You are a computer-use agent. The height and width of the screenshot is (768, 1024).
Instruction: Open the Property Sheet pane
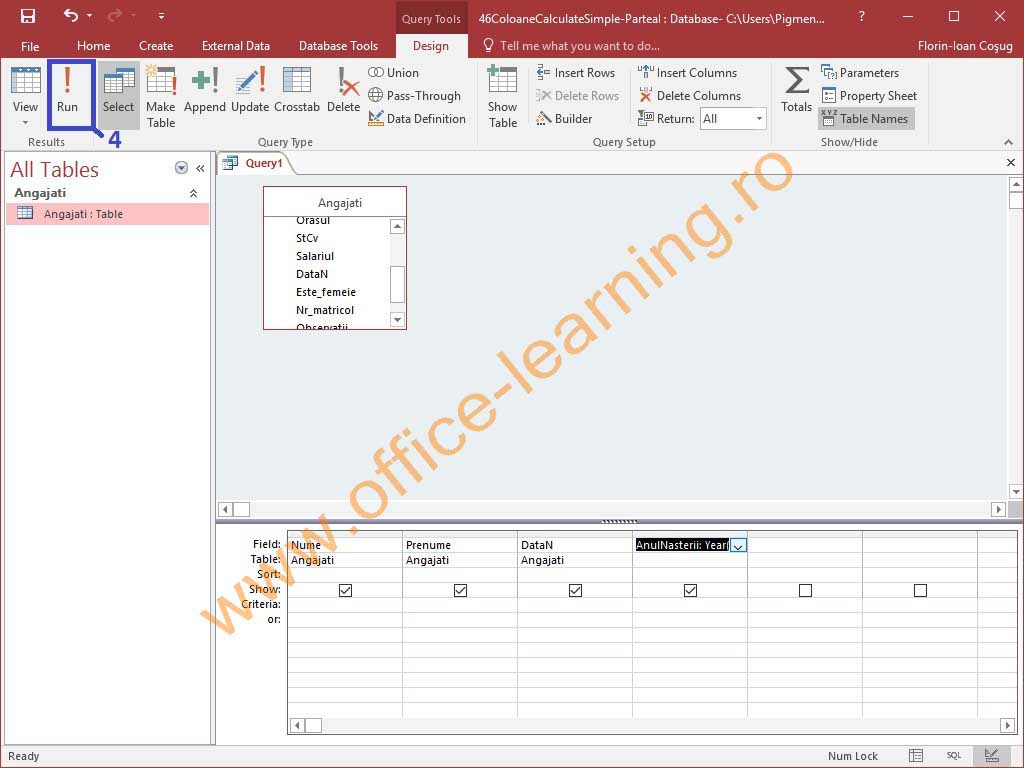[x=869, y=95]
